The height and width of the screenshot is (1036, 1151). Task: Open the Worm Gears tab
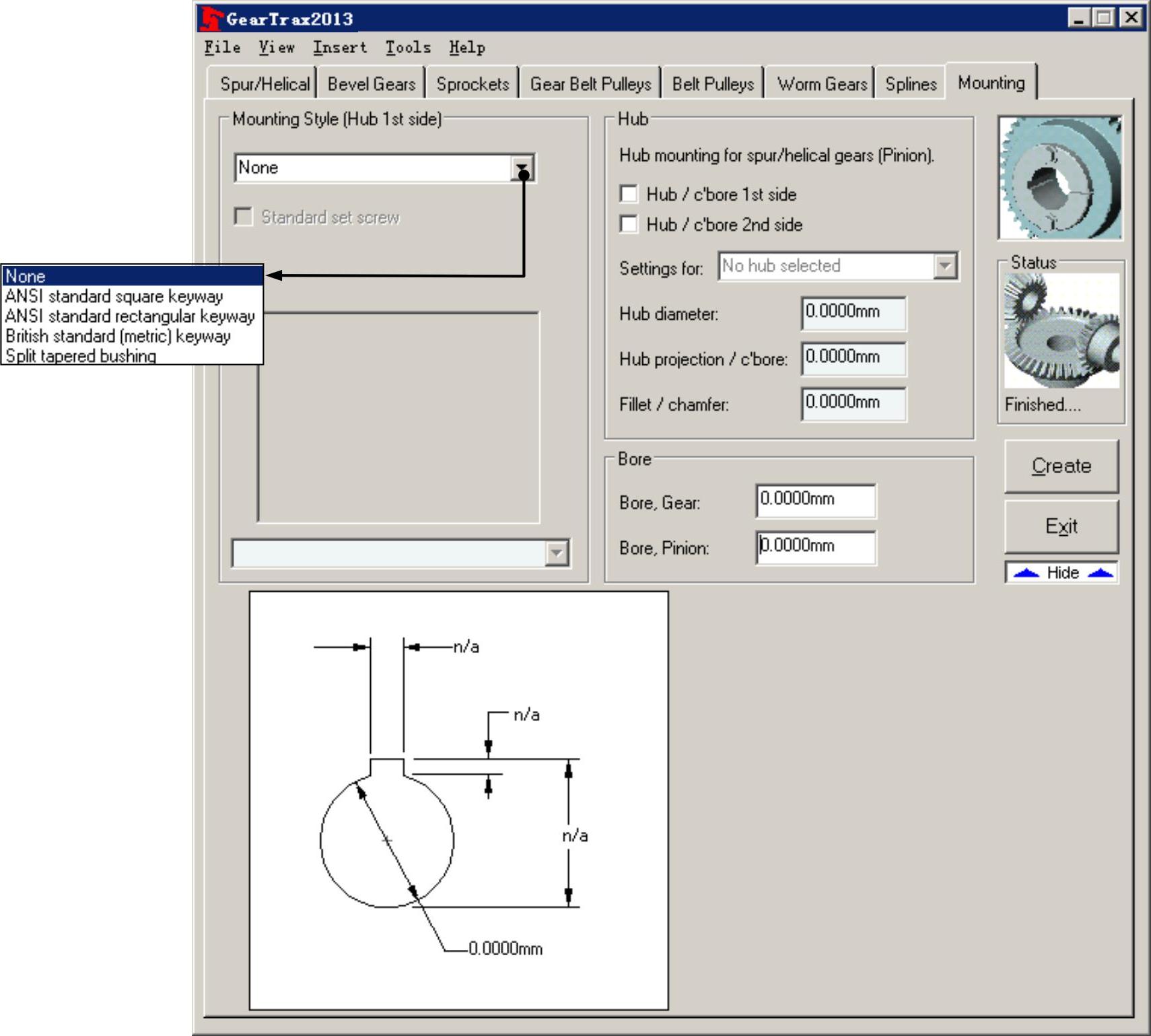[821, 84]
